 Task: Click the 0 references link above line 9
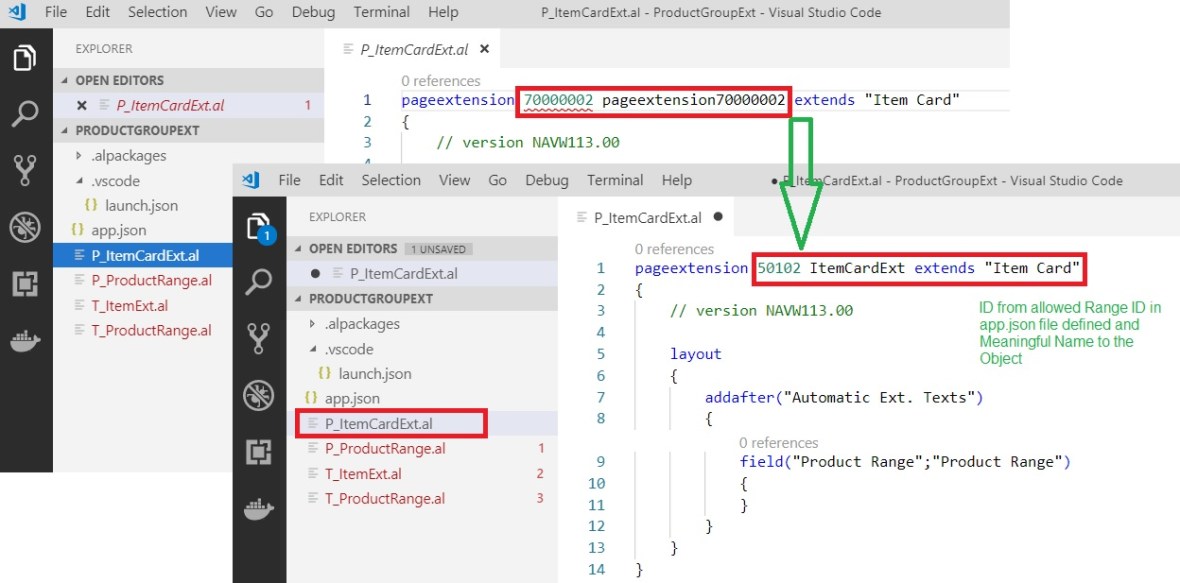(x=778, y=442)
